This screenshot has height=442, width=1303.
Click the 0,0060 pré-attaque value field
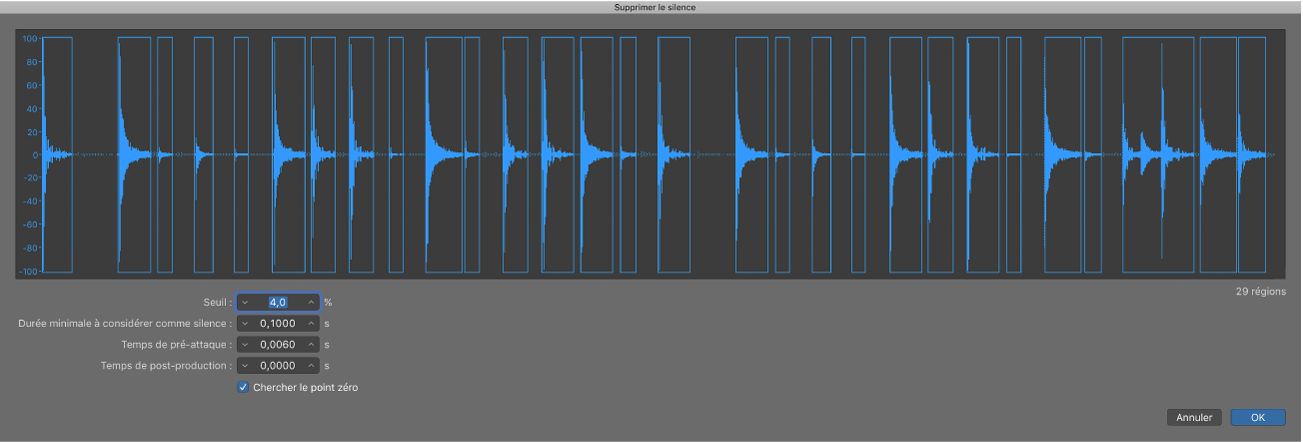click(278, 344)
